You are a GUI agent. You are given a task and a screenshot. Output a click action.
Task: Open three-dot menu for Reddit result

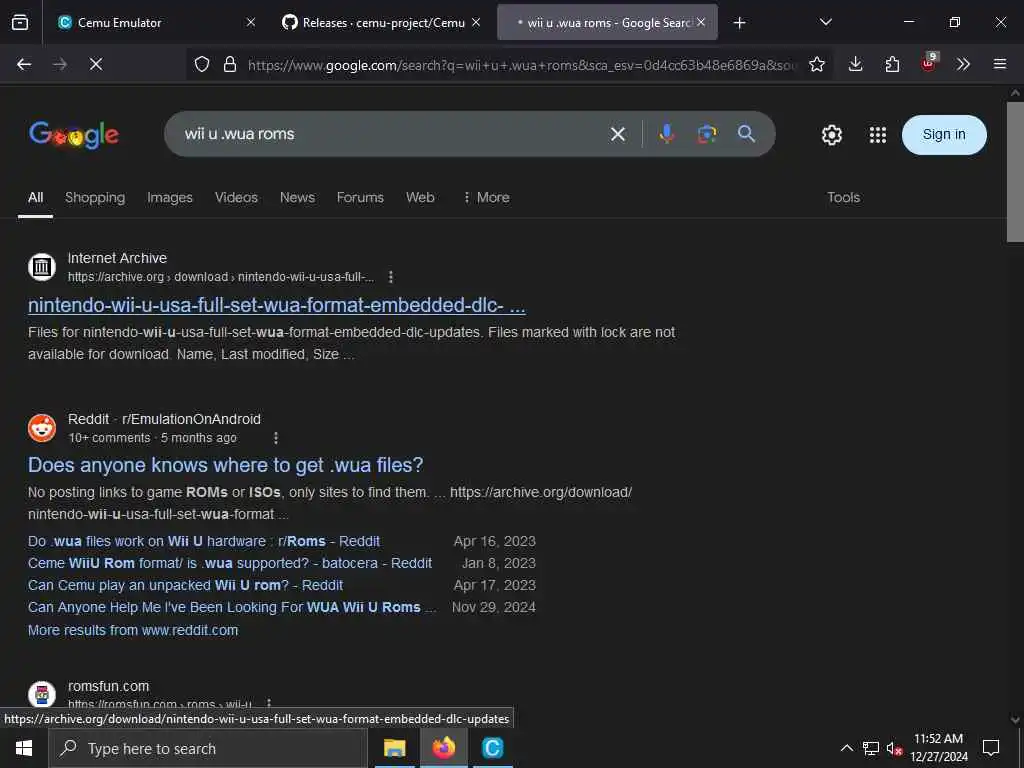[x=276, y=438]
